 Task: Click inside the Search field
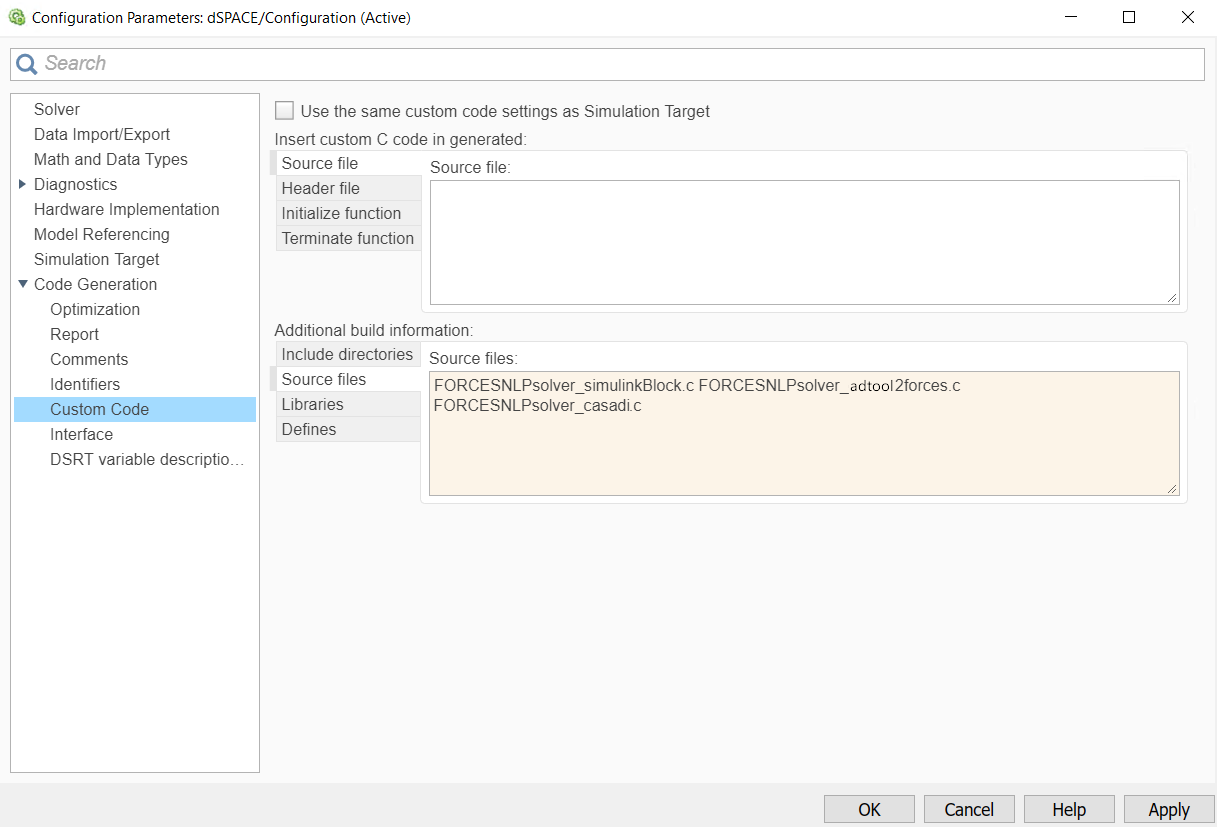pos(620,64)
